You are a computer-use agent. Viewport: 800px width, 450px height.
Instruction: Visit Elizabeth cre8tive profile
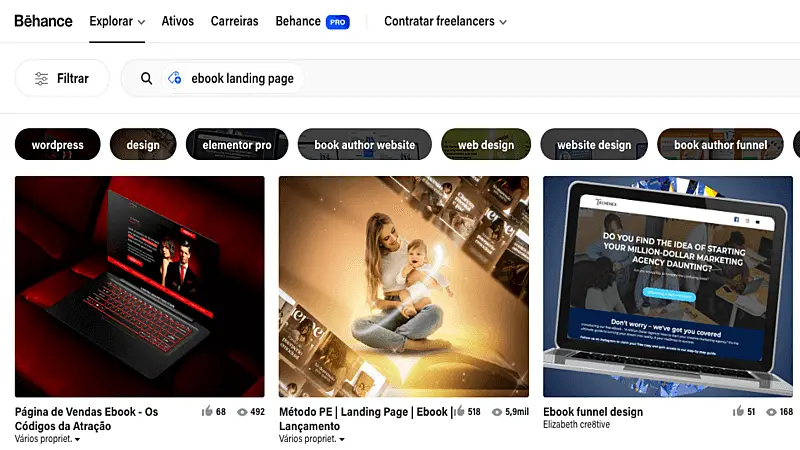[577, 424]
